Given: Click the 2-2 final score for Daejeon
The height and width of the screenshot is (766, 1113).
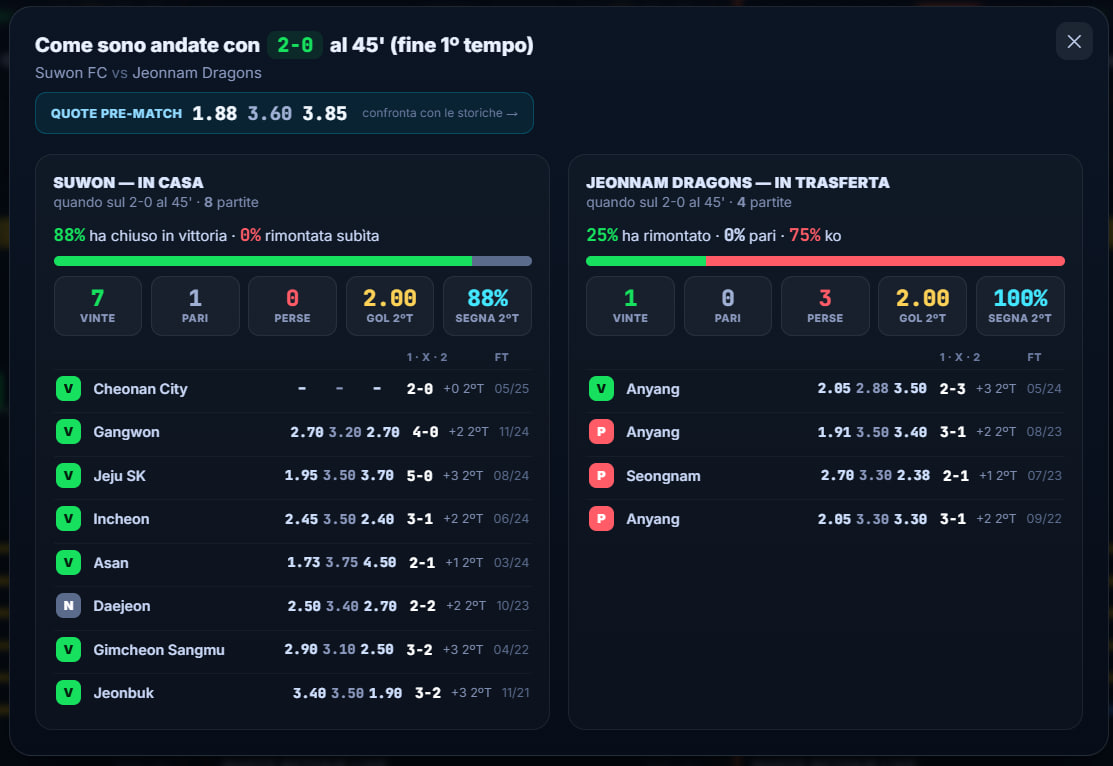Looking at the screenshot, I should (422, 606).
